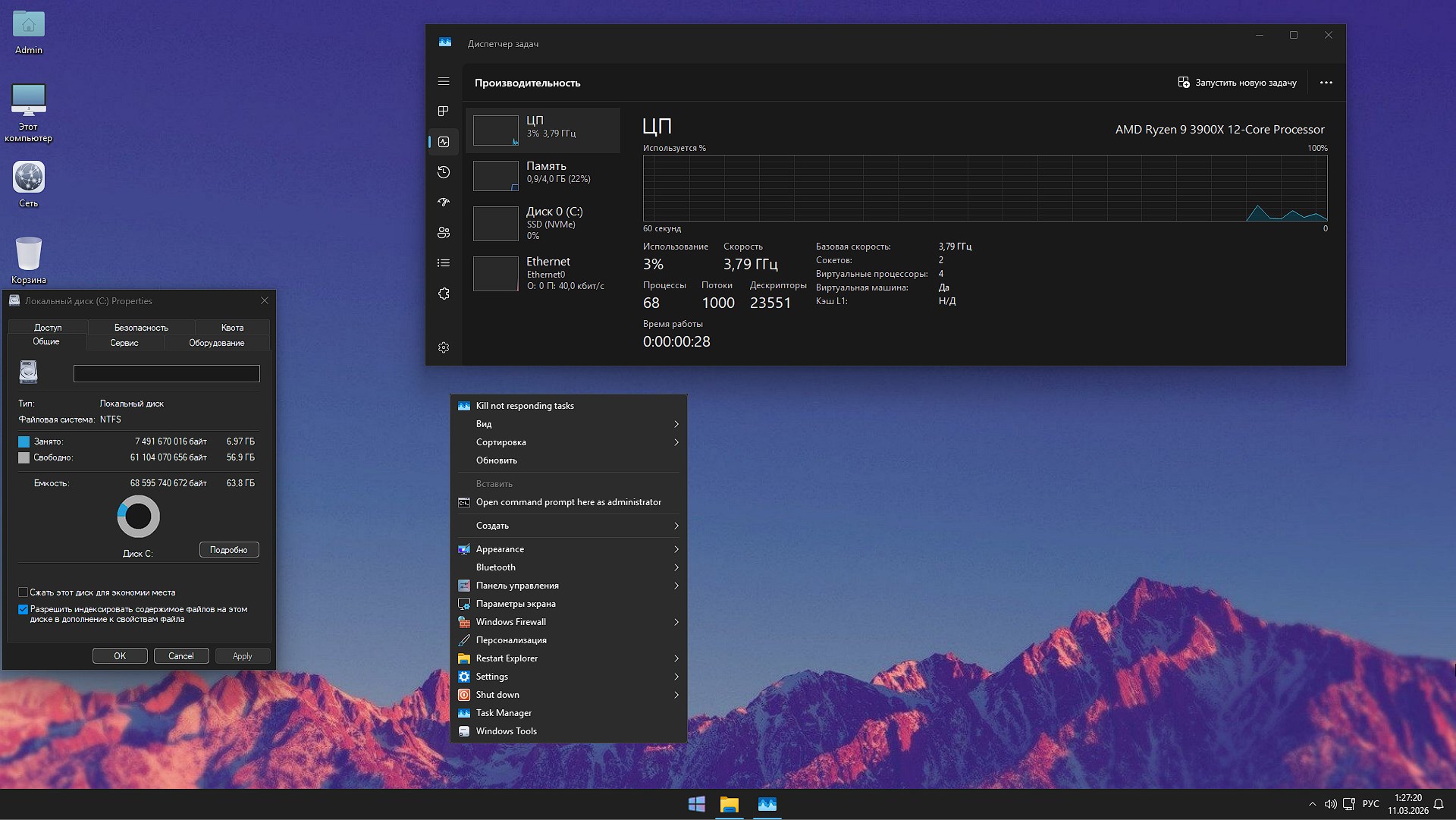1456x820 pixels.
Task: Enable Сжать этот диск checkbox
Action: (23, 592)
